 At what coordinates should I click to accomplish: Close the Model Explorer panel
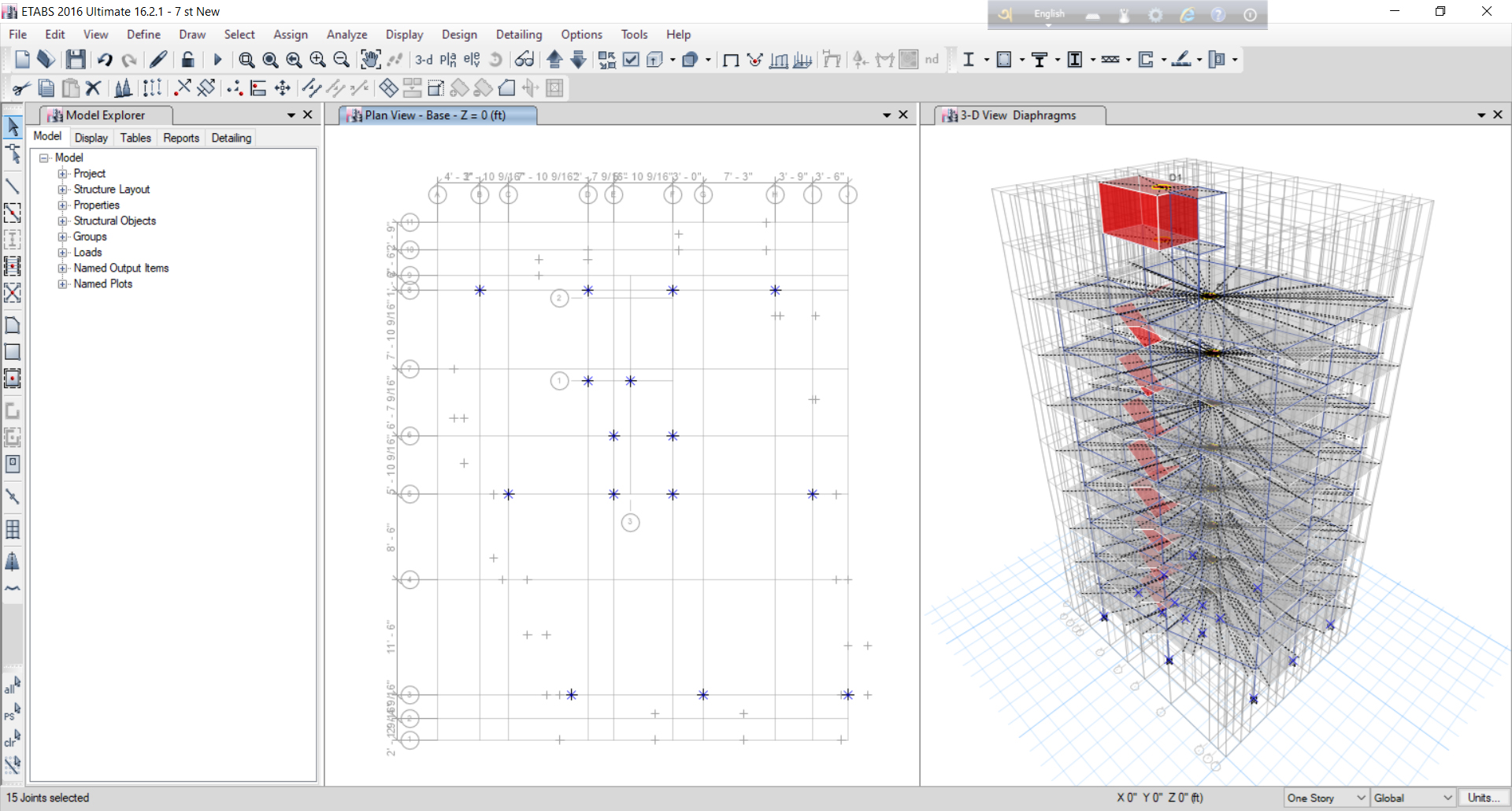tap(308, 115)
